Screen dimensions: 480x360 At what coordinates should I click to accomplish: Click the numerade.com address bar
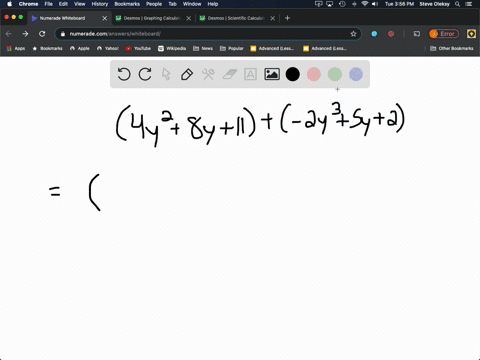click(x=208, y=34)
